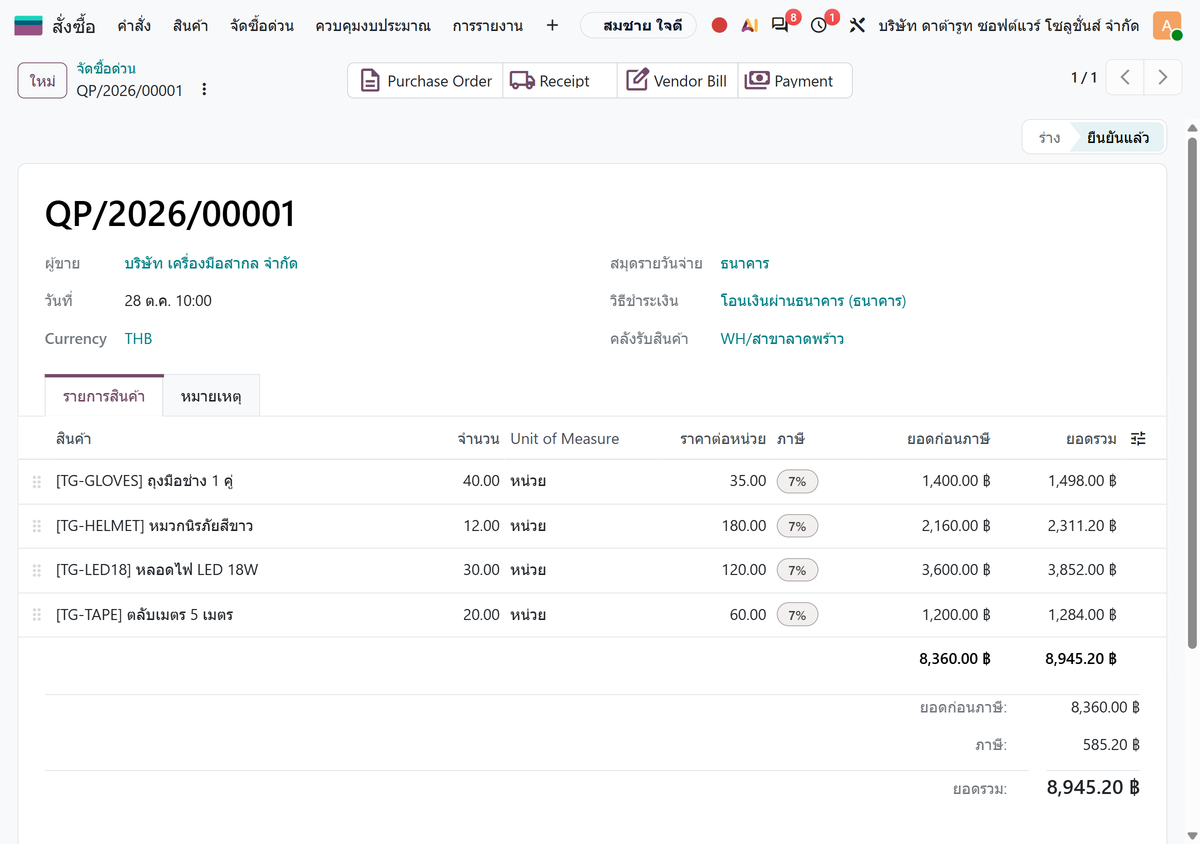Open the chat messages icon with badge
Image resolution: width=1200 pixels, height=844 pixels.
782,25
